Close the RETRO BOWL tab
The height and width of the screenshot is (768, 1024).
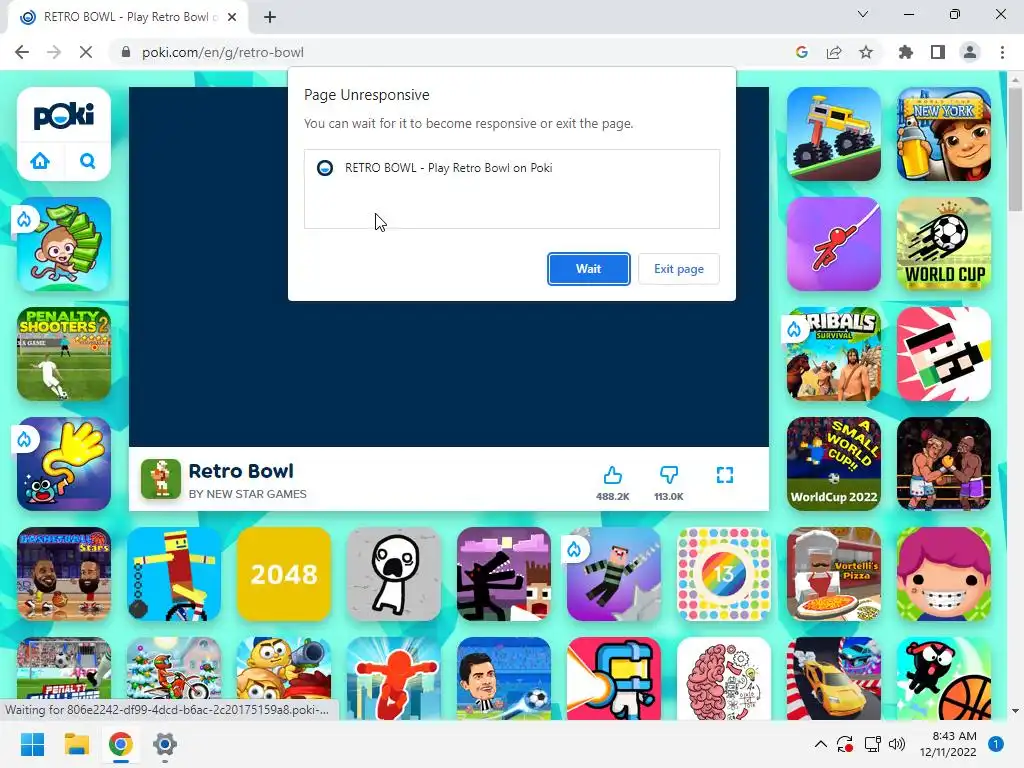(x=232, y=17)
